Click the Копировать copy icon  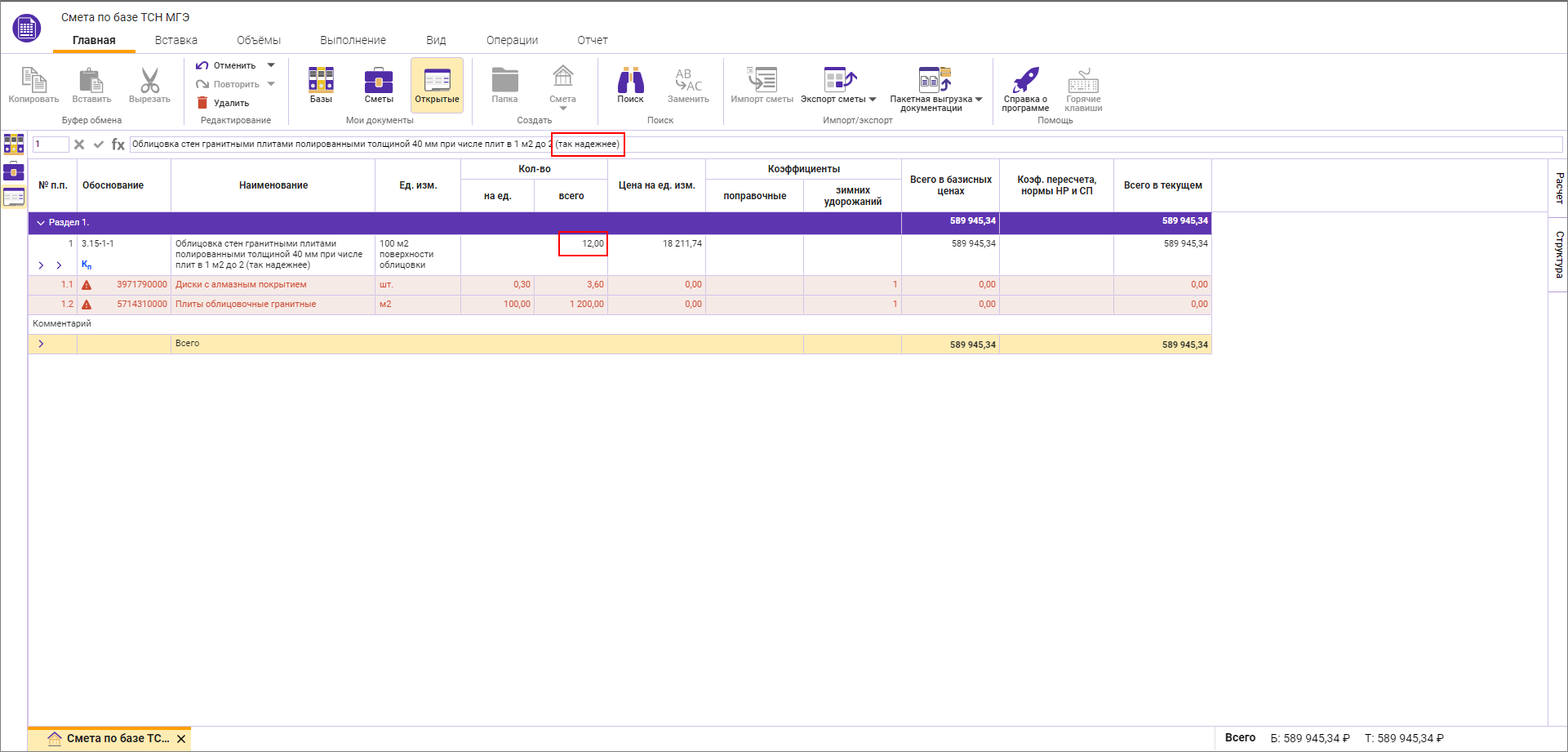coord(33,80)
